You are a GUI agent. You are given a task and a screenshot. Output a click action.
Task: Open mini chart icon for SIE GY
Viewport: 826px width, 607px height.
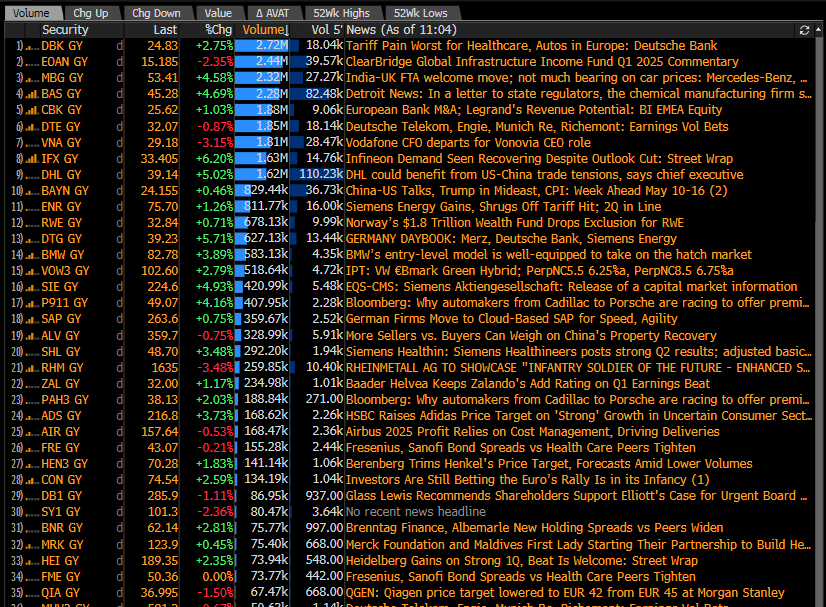[32, 287]
